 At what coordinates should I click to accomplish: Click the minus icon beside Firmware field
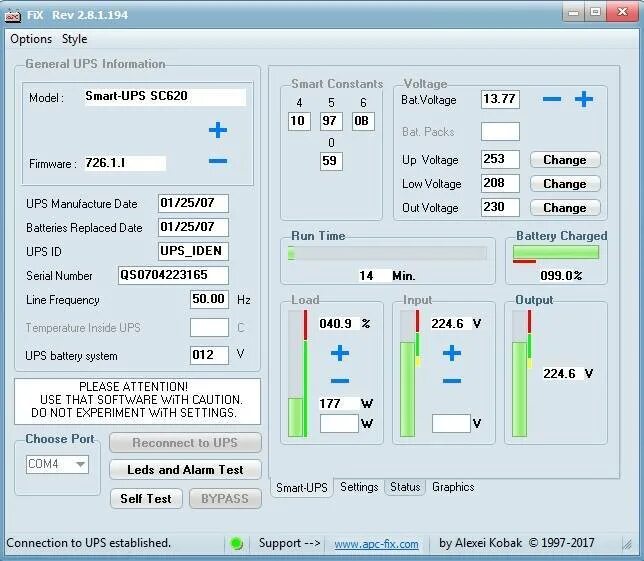tap(218, 161)
